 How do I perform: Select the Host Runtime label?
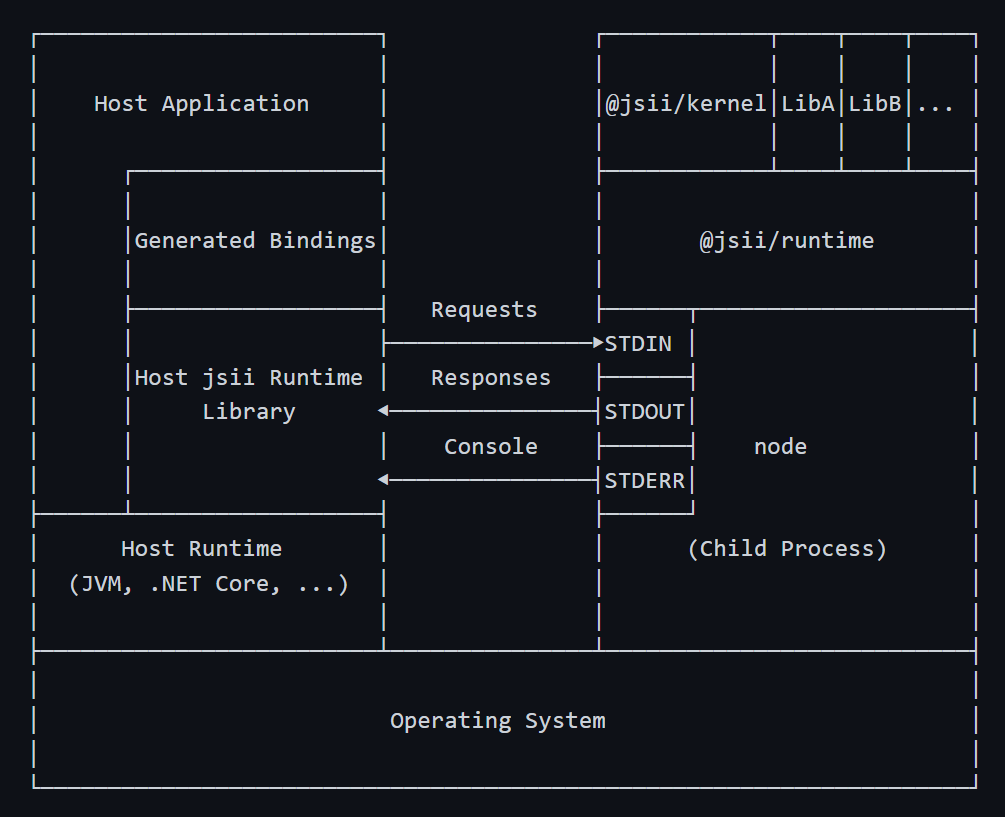pyautogui.click(x=201, y=549)
